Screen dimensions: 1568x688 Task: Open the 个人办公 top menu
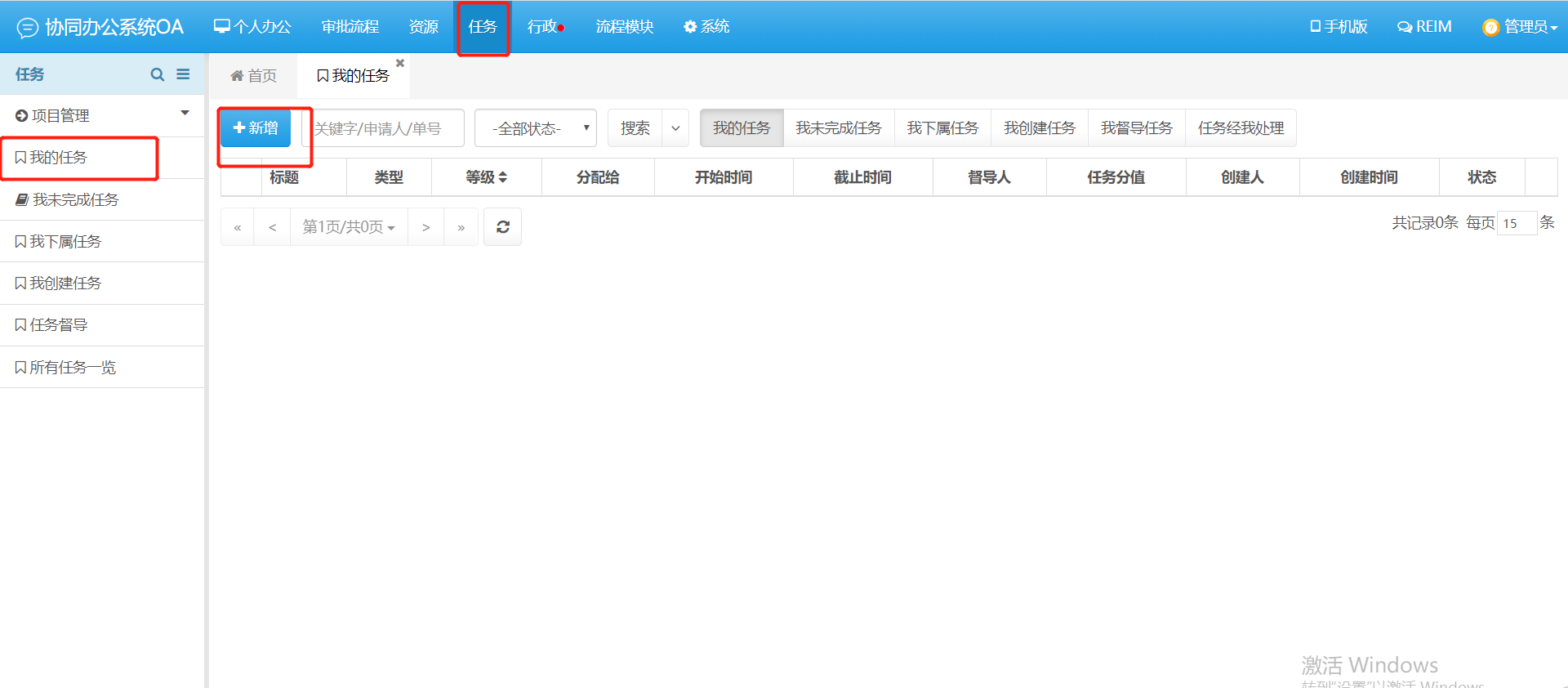pyautogui.click(x=252, y=27)
